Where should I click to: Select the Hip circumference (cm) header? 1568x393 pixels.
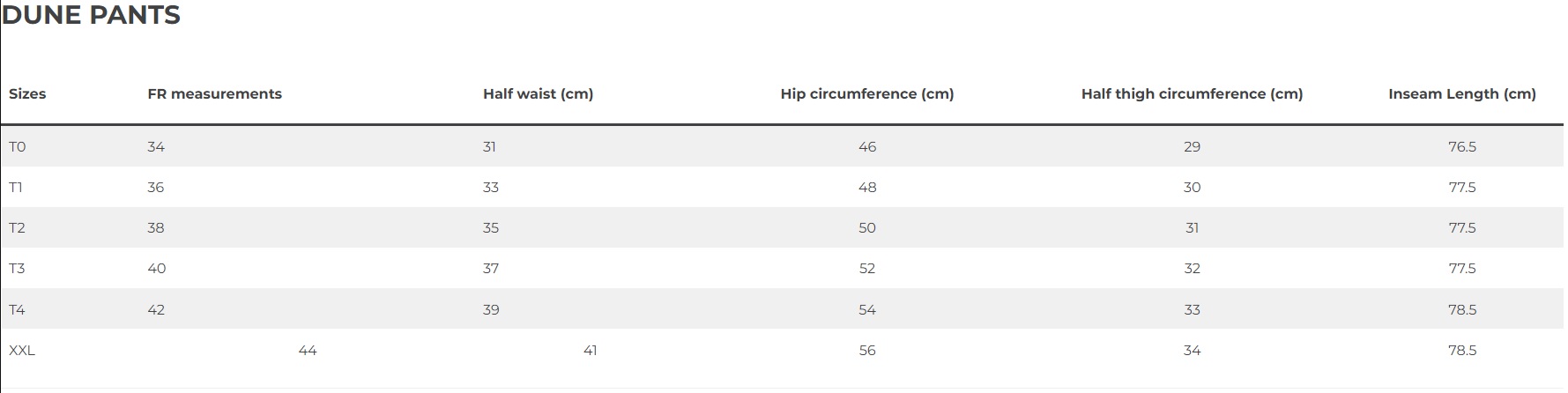tap(867, 93)
